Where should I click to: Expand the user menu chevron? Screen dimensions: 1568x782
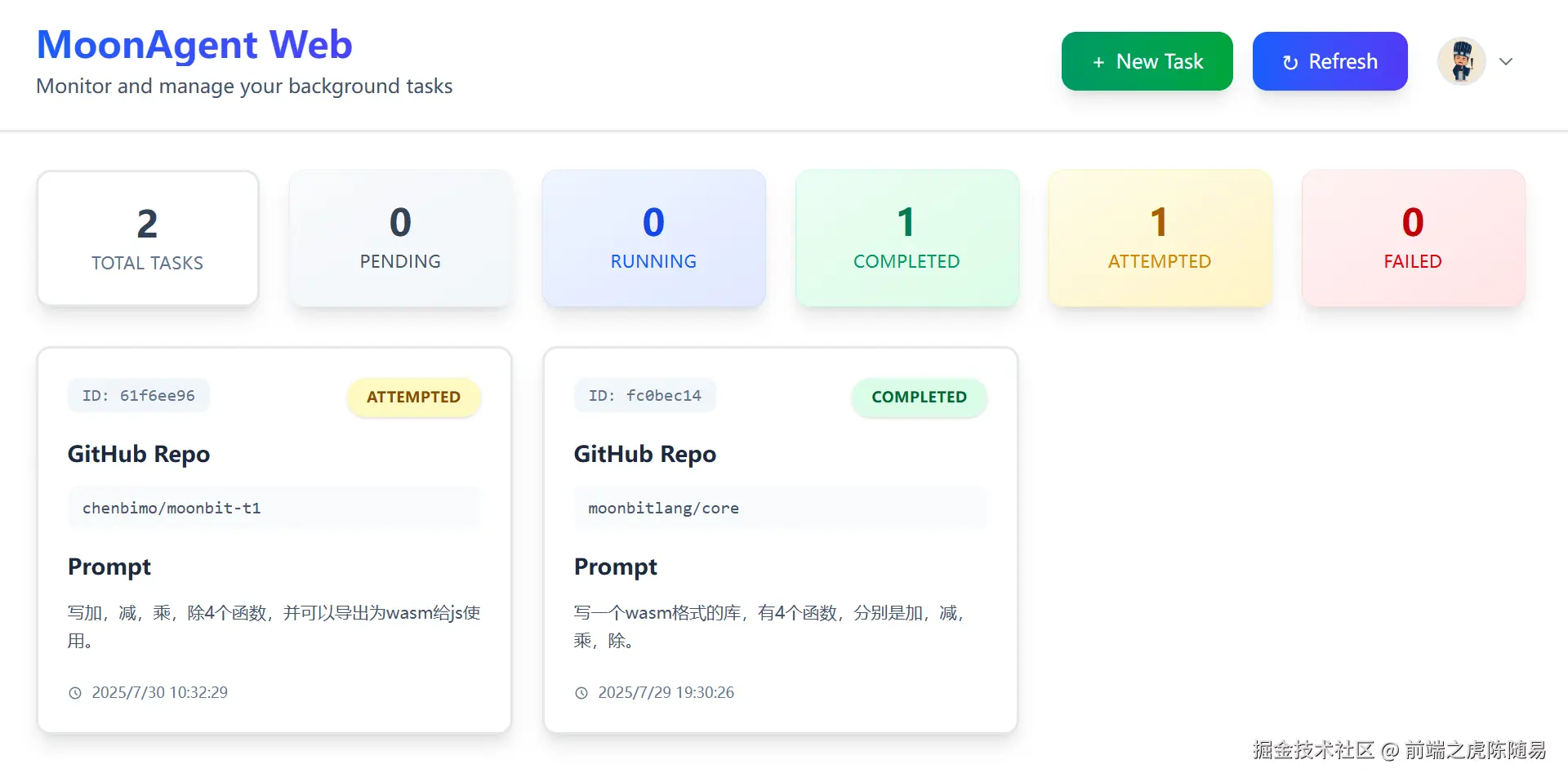(1506, 61)
